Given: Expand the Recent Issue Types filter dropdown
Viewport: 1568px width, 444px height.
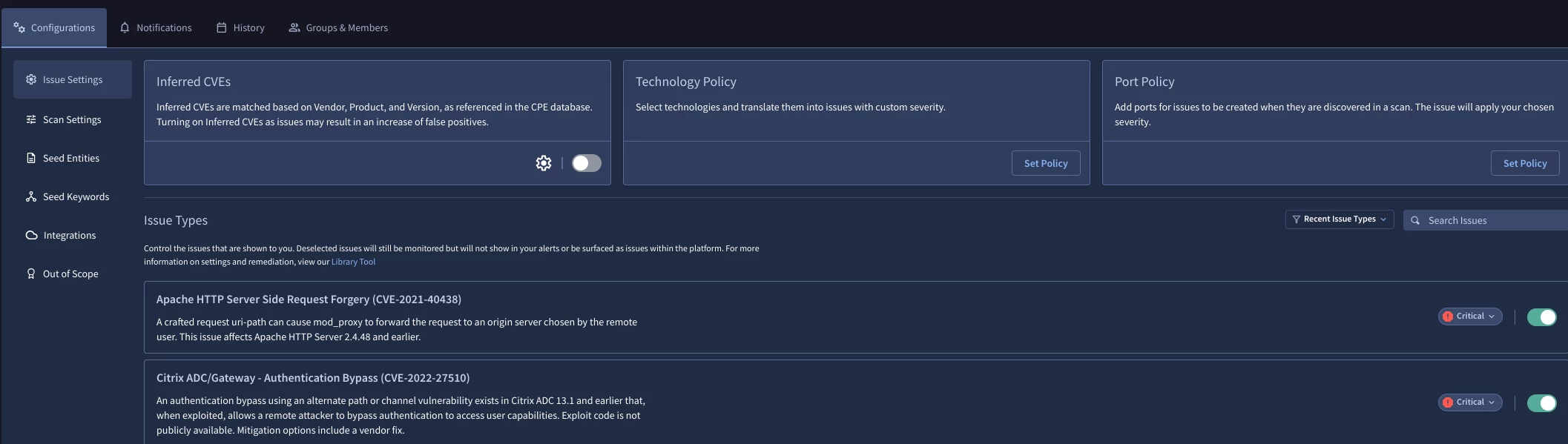Looking at the screenshot, I should coord(1340,219).
